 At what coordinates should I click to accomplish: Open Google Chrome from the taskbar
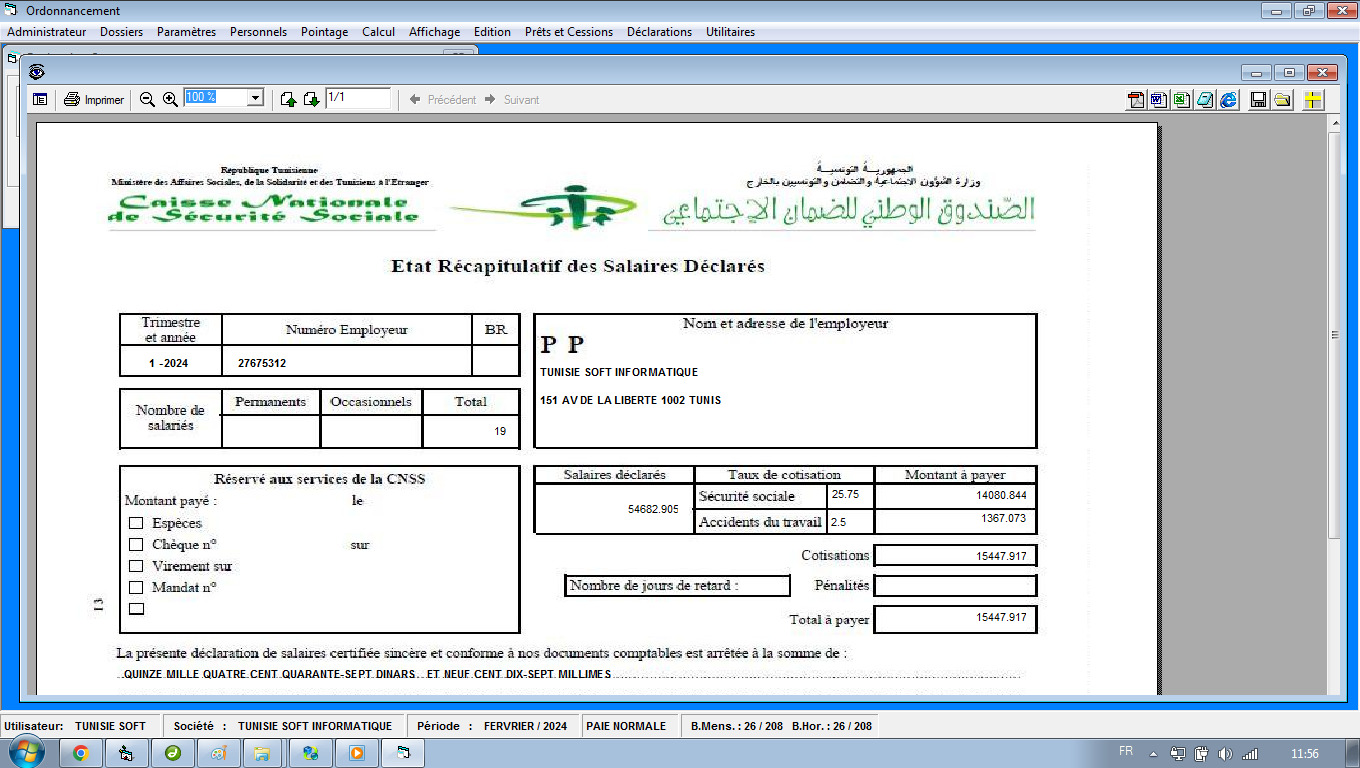click(x=81, y=752)
